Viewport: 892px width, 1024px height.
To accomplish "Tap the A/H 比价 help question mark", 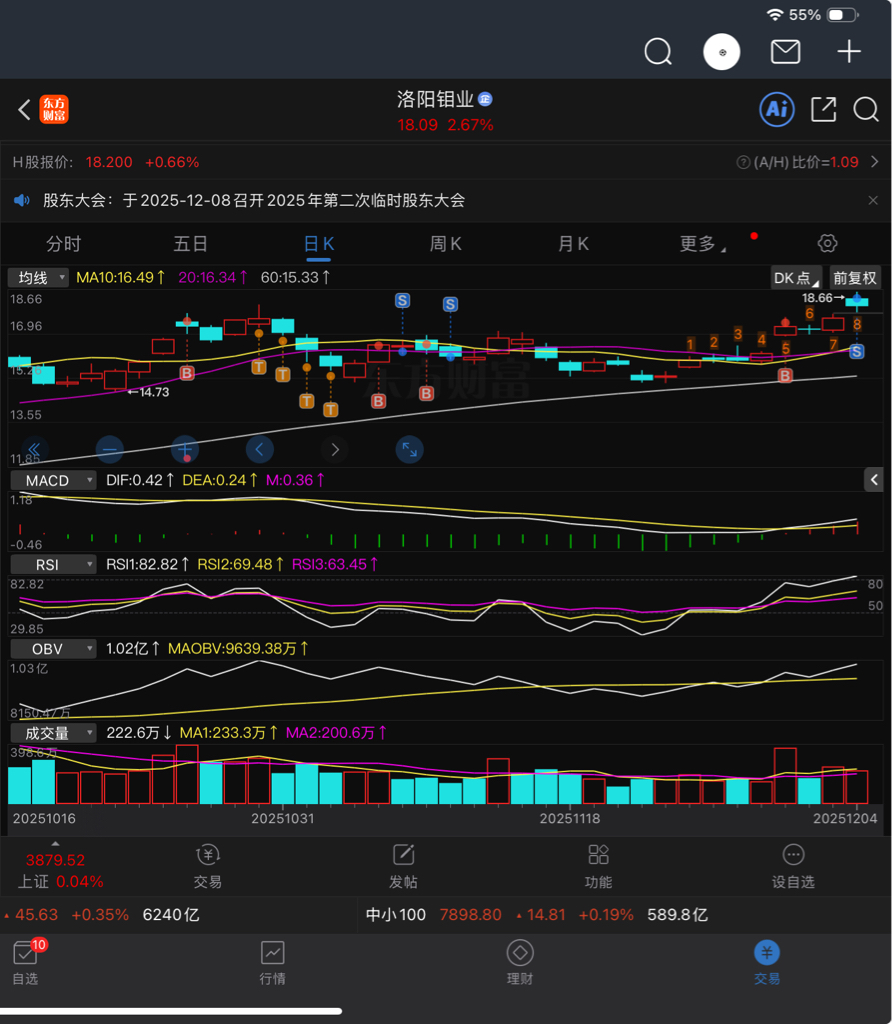I will [x=743, y=162].
